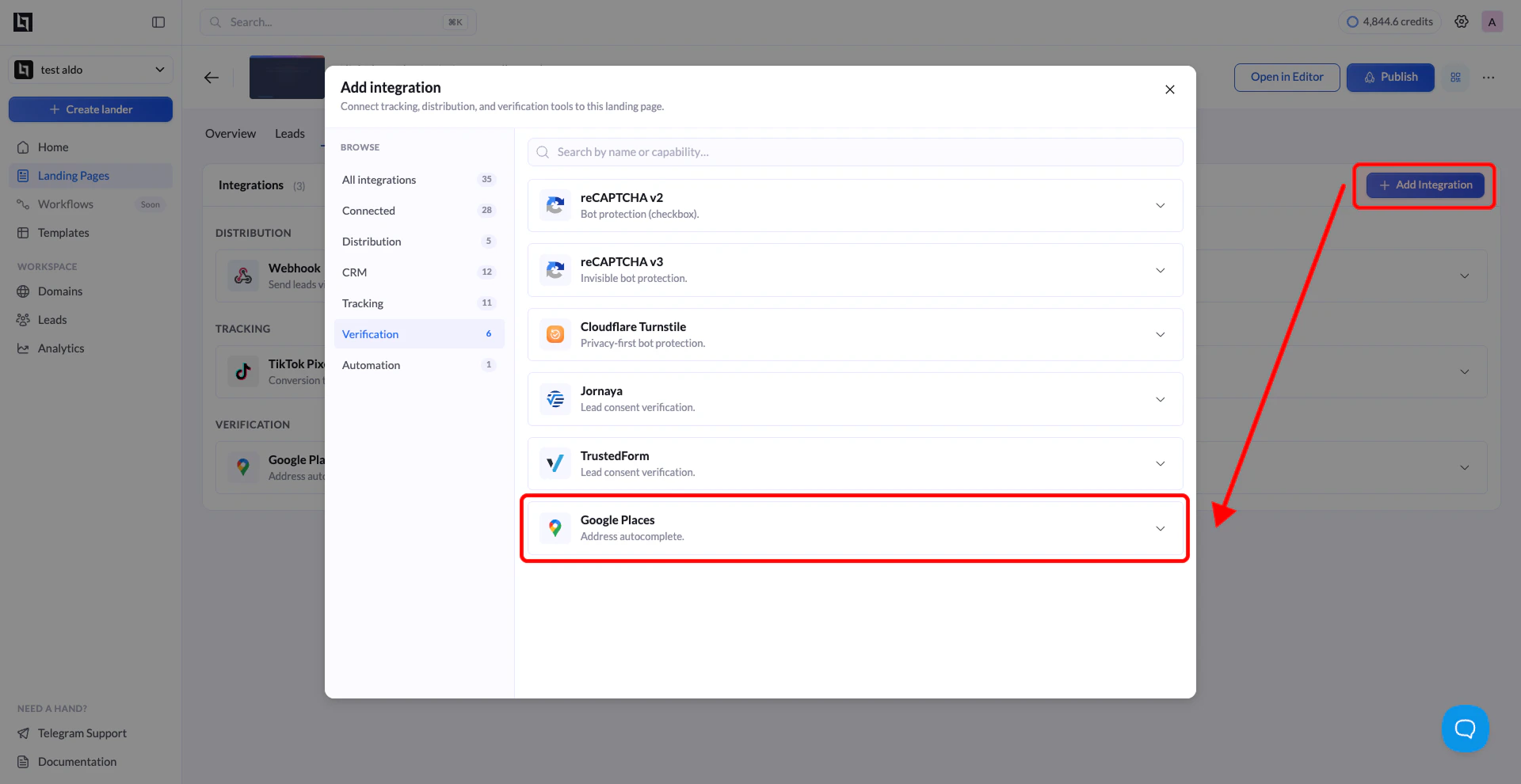
Task: Open Workflows in sidebar
Action: click(91, 204)
